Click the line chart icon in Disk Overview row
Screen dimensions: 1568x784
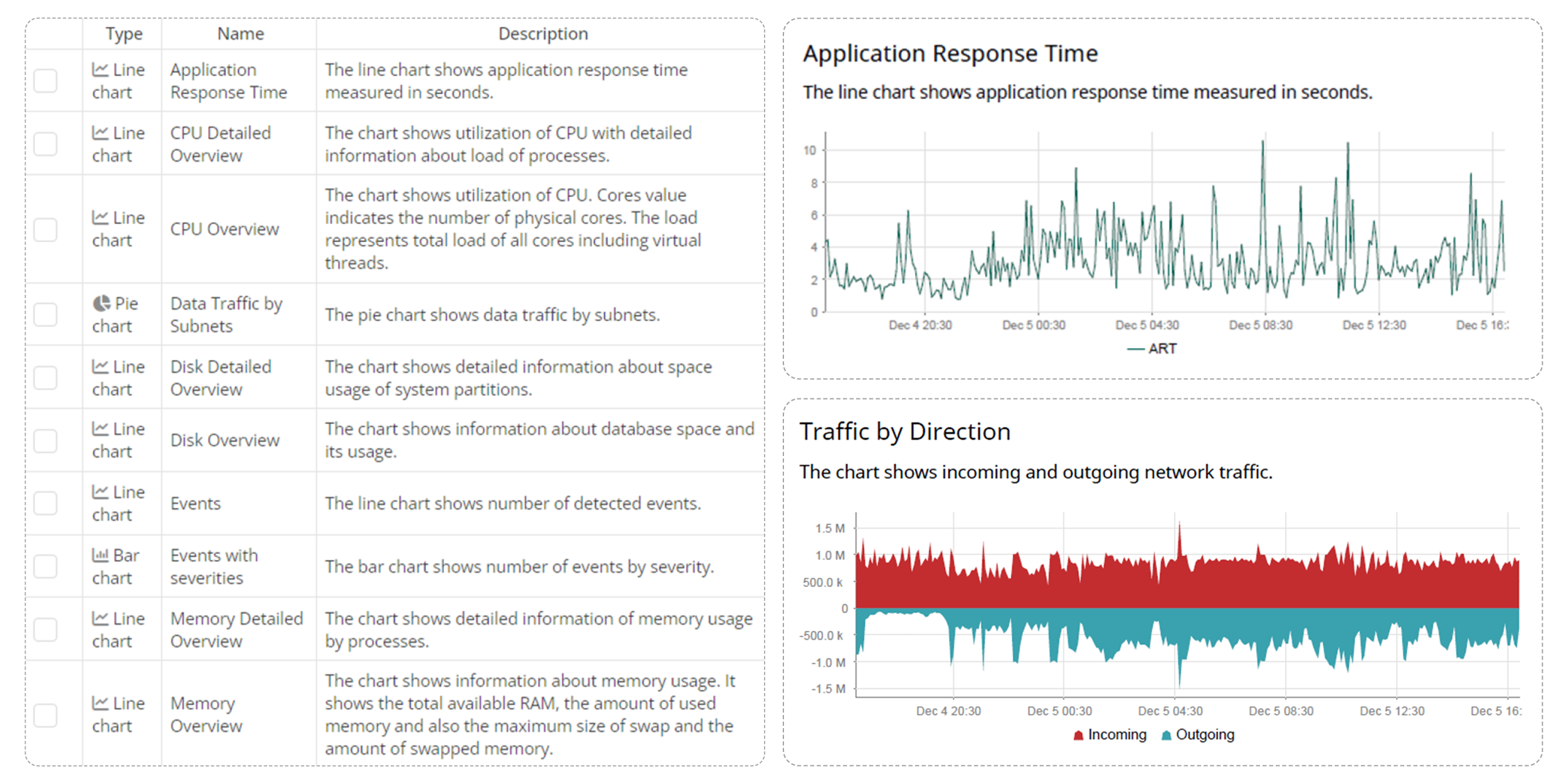(100, 429)
